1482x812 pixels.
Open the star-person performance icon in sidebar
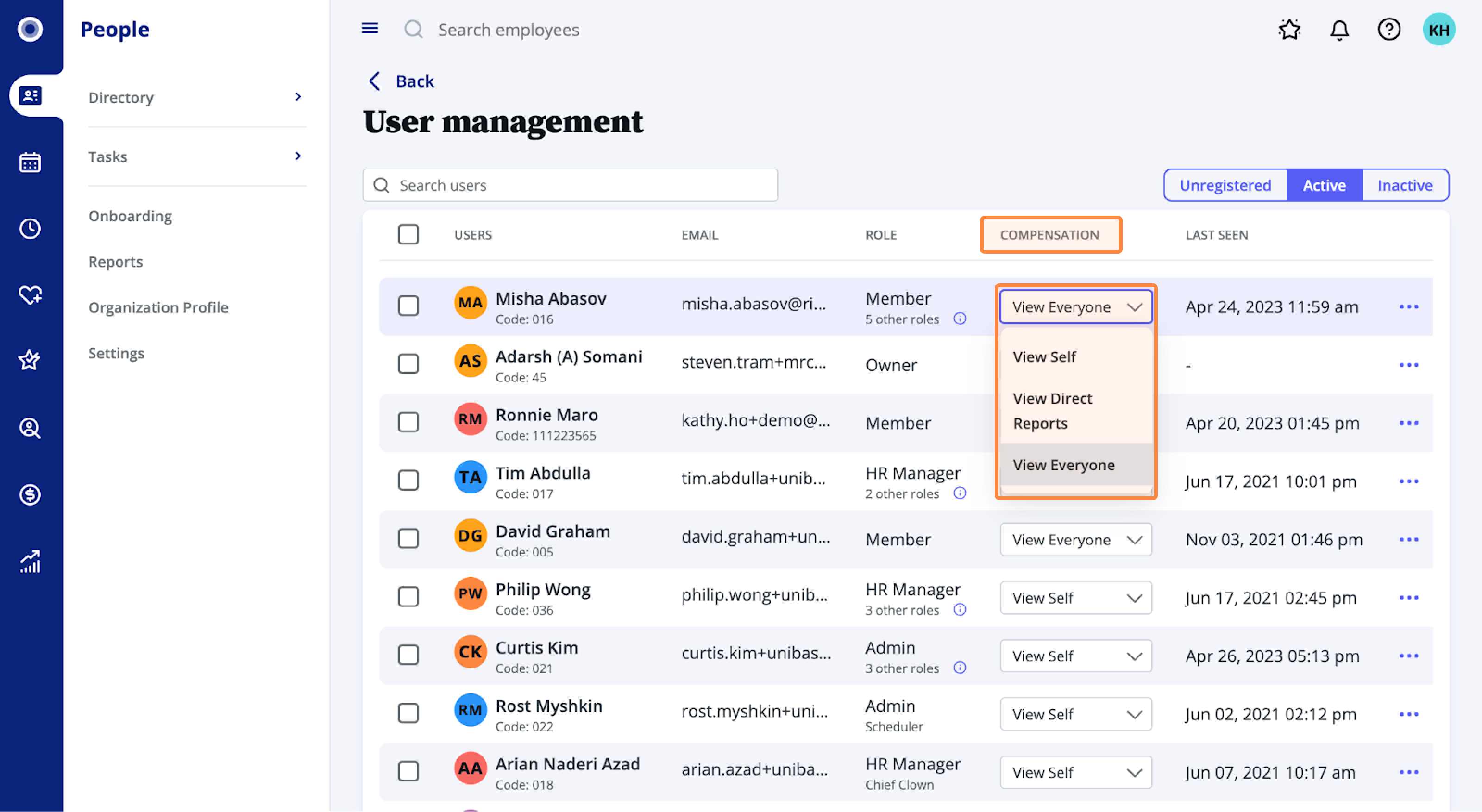[x=30, y=361]
